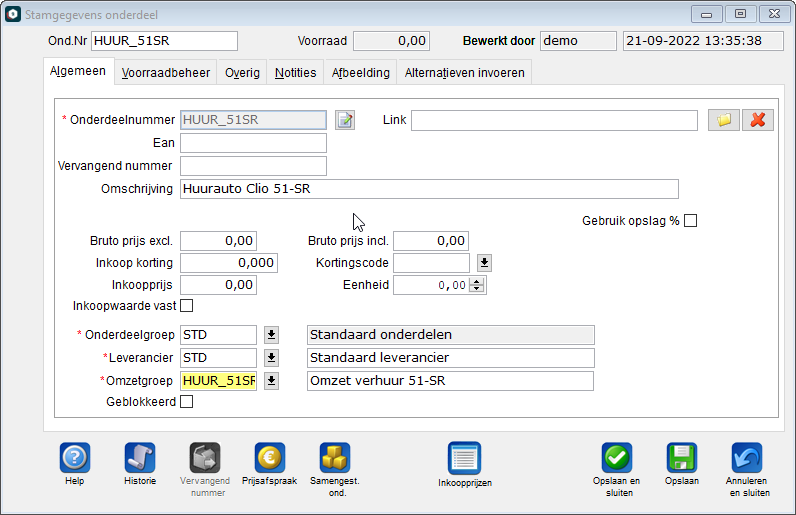Click the Eenheid value field
Viewport: 796px width, 515px height.
pos(432,285)
